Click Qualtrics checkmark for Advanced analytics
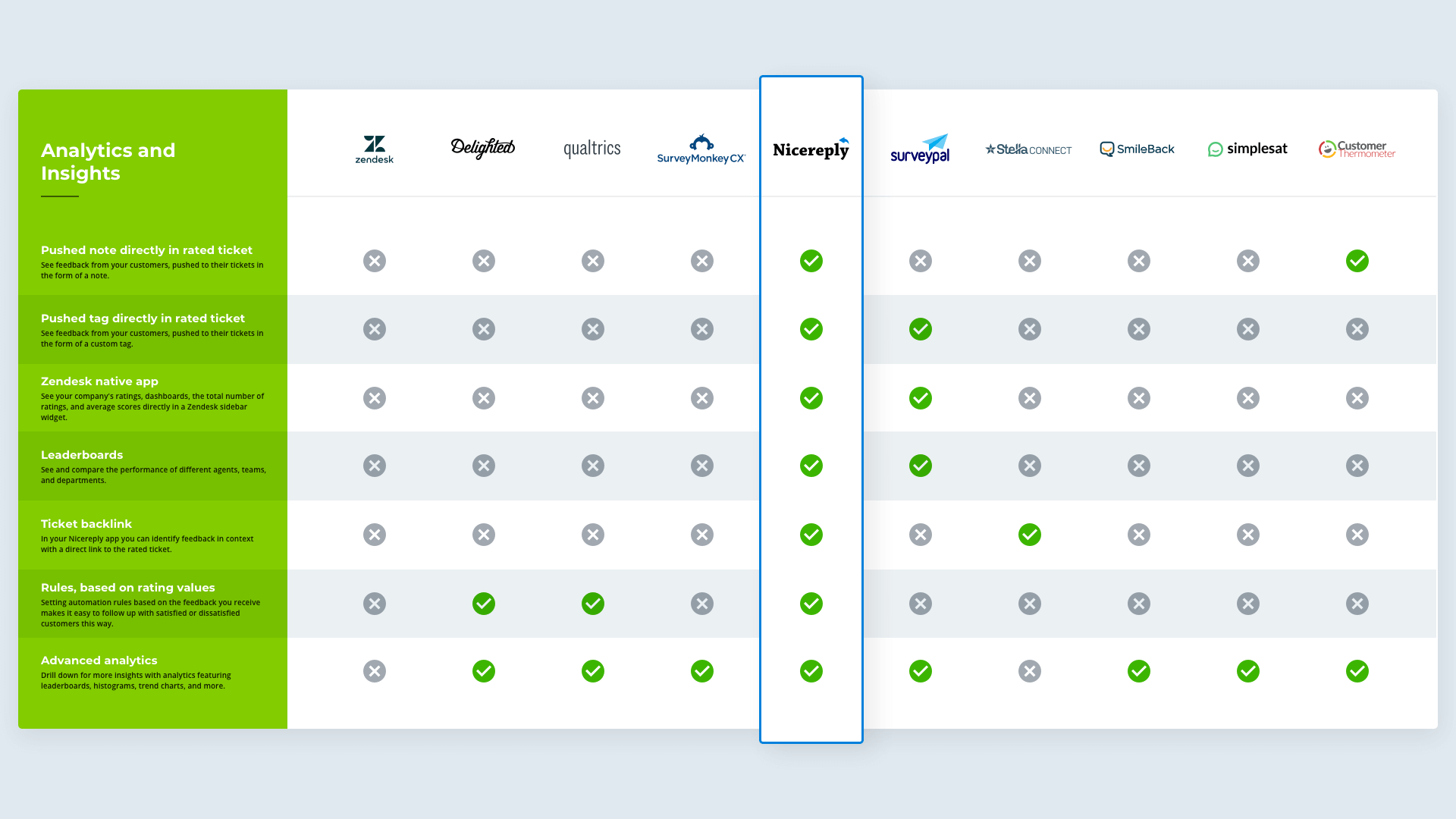The width and height of the screenshot is (1456, 819). (593, 671)
